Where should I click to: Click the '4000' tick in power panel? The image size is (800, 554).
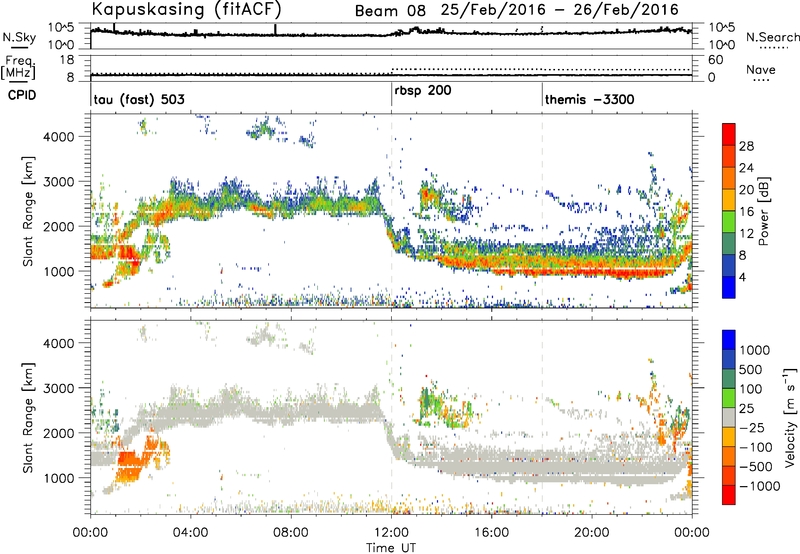point(59,137)
